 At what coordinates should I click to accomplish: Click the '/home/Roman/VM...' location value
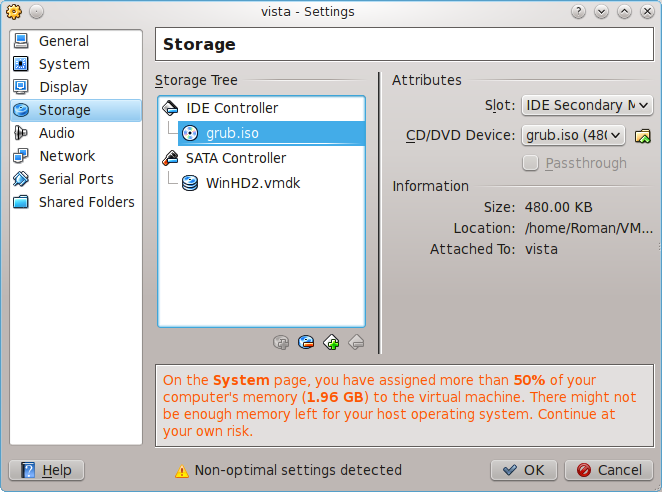click(x=589, y=228)
